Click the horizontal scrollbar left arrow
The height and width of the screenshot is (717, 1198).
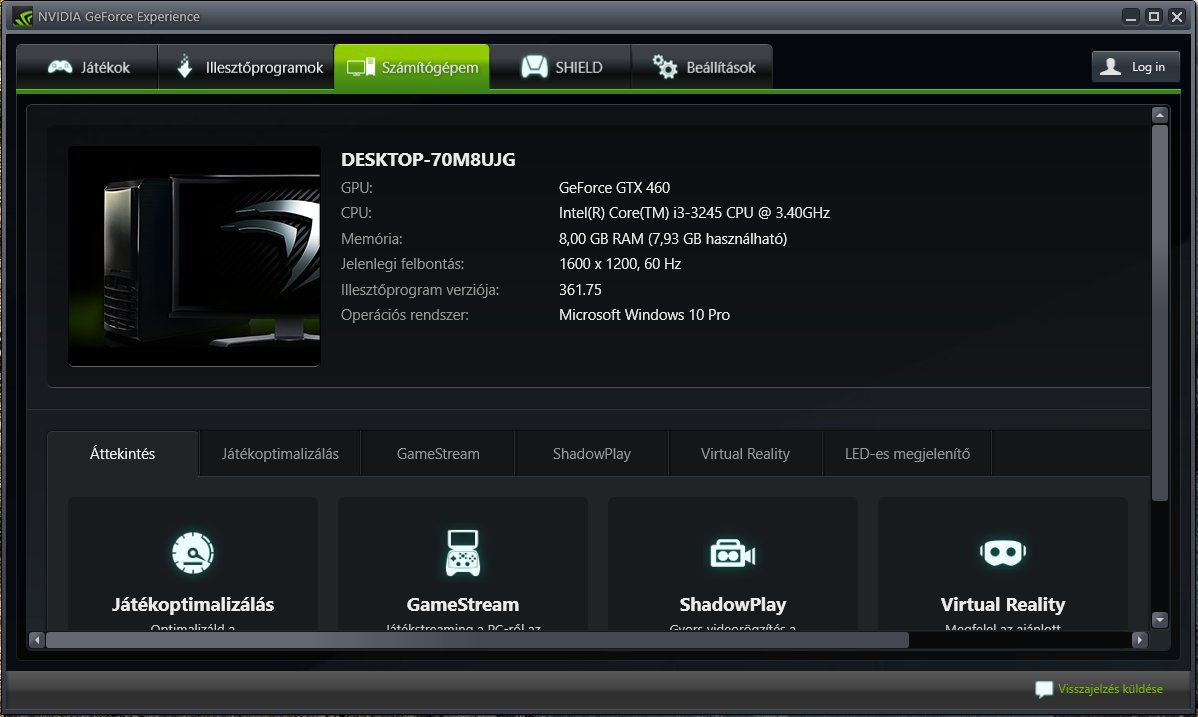(x=37, y=640)
